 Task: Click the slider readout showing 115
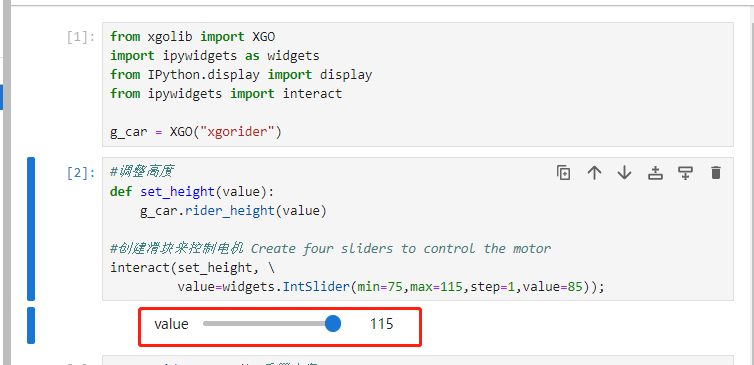(381, 324)
